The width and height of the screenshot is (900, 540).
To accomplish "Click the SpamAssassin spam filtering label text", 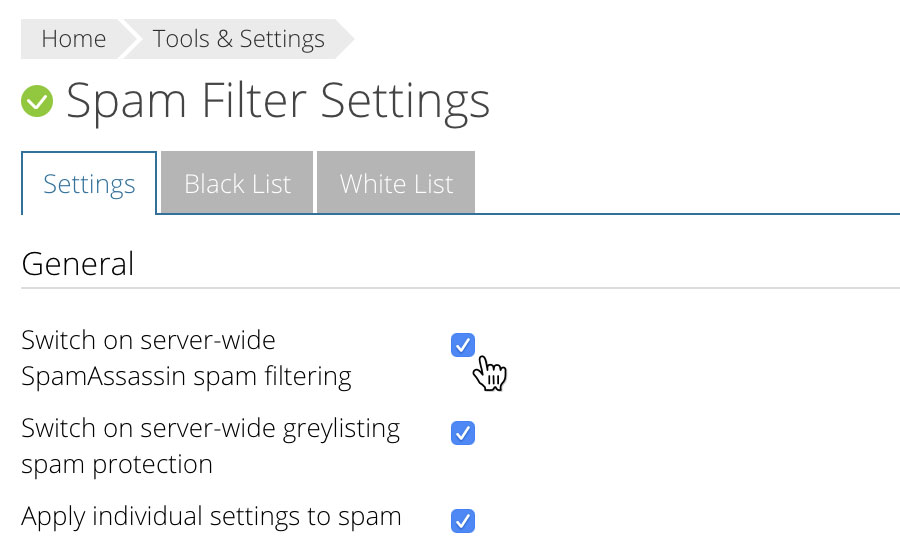I will pyautogui.click(x=186, y=358).
